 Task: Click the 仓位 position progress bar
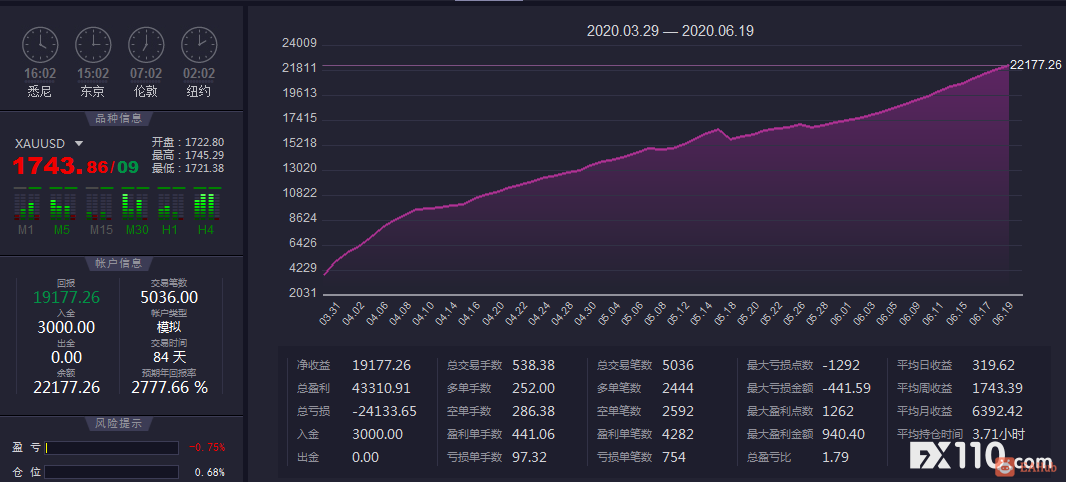pos(111,472)
